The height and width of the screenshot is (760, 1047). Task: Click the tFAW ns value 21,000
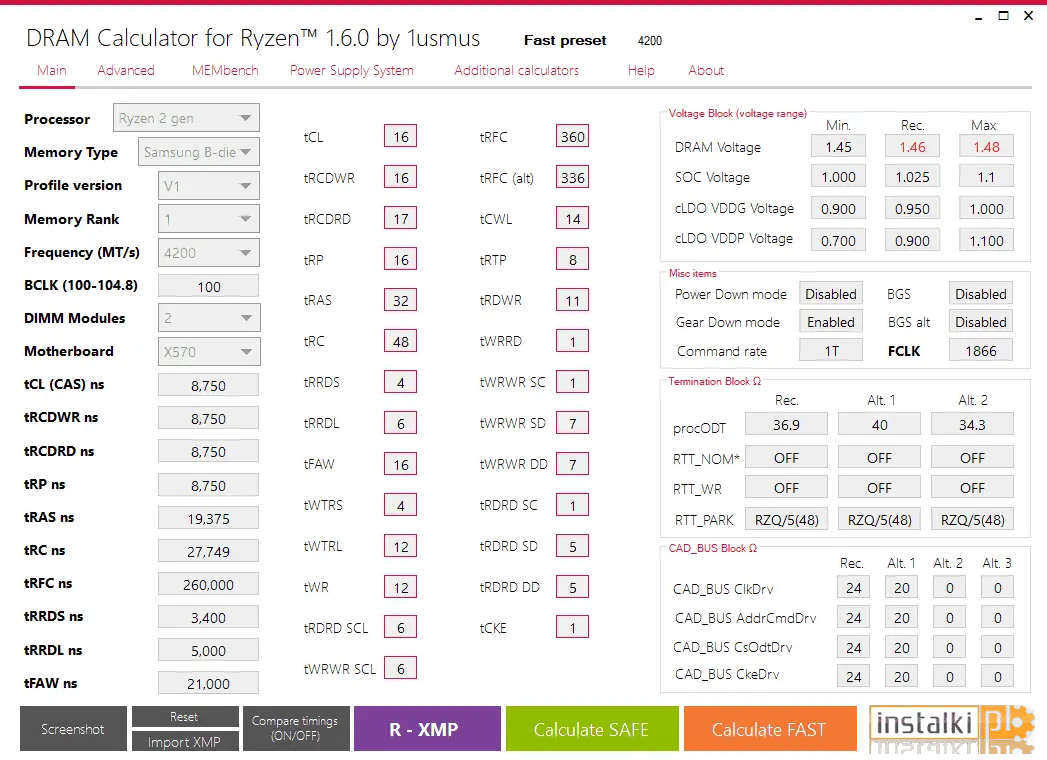point(208,683)
